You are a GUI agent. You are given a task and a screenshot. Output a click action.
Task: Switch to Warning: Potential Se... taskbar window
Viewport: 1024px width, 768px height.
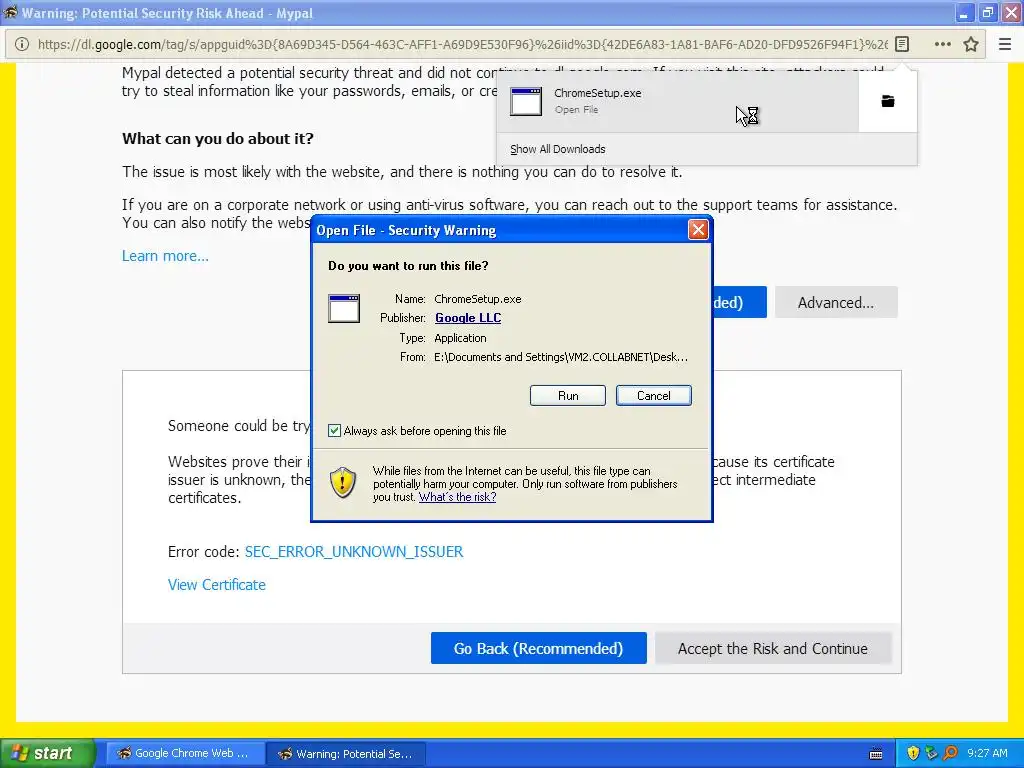[x=347, y=753]
